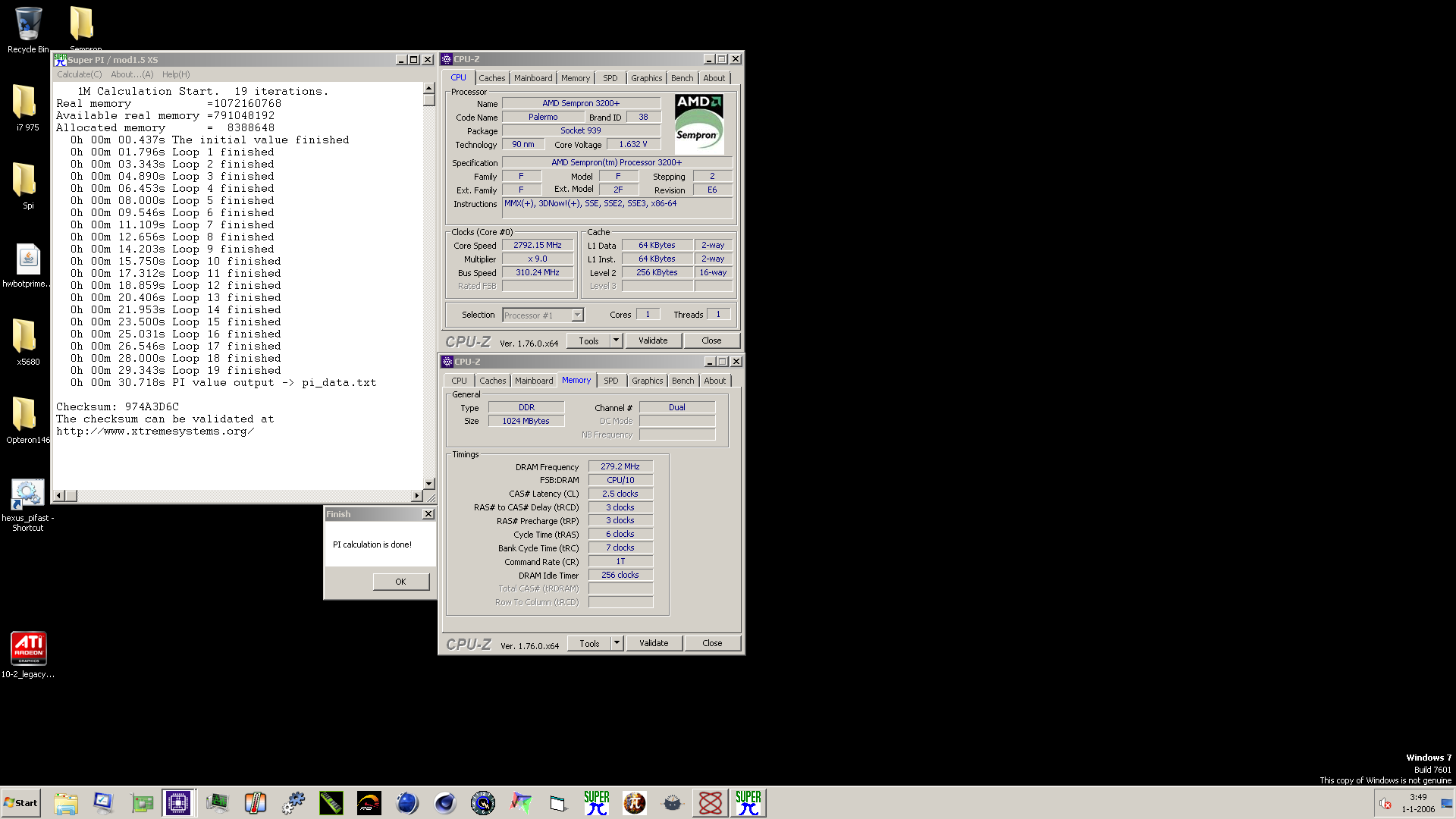Expand Processor #1 selection dropdown
This screenshot has height=819, width=1456.
[x=577, y=315]
